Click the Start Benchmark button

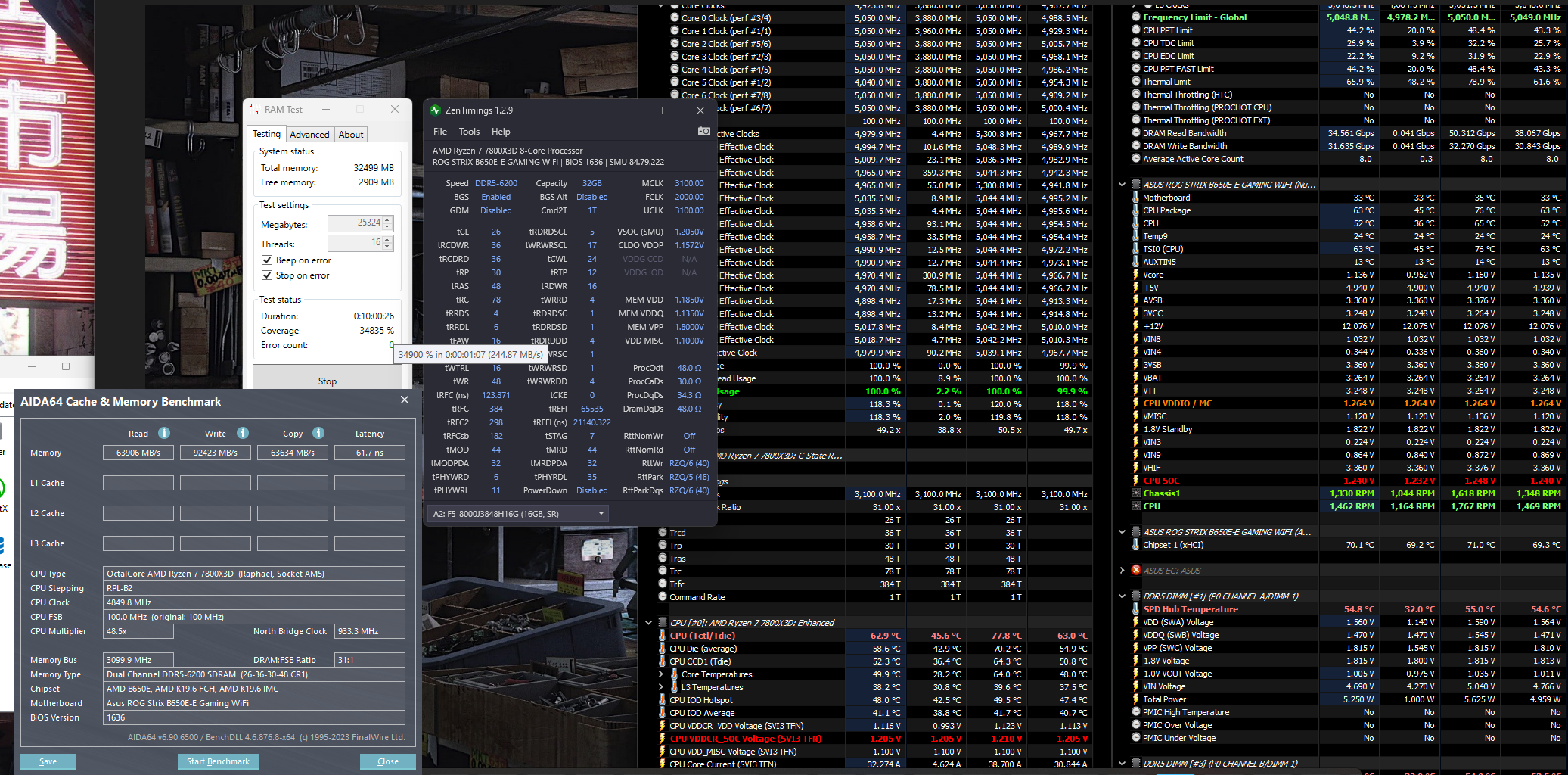coord(218,761)
